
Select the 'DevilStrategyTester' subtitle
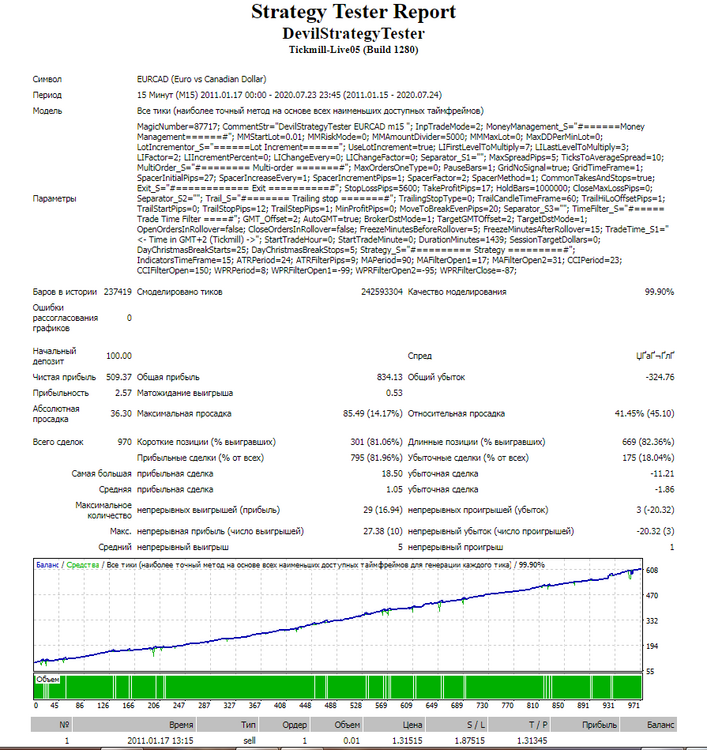[354, 33]
